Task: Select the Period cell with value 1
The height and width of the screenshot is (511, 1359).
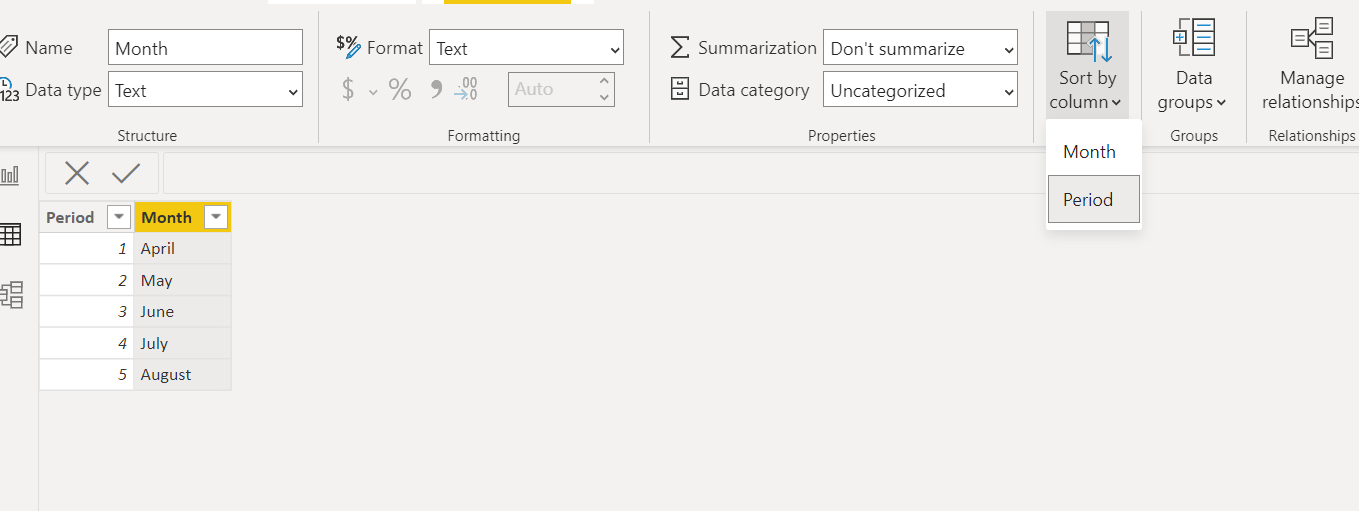Action: [x=86, y=248]
